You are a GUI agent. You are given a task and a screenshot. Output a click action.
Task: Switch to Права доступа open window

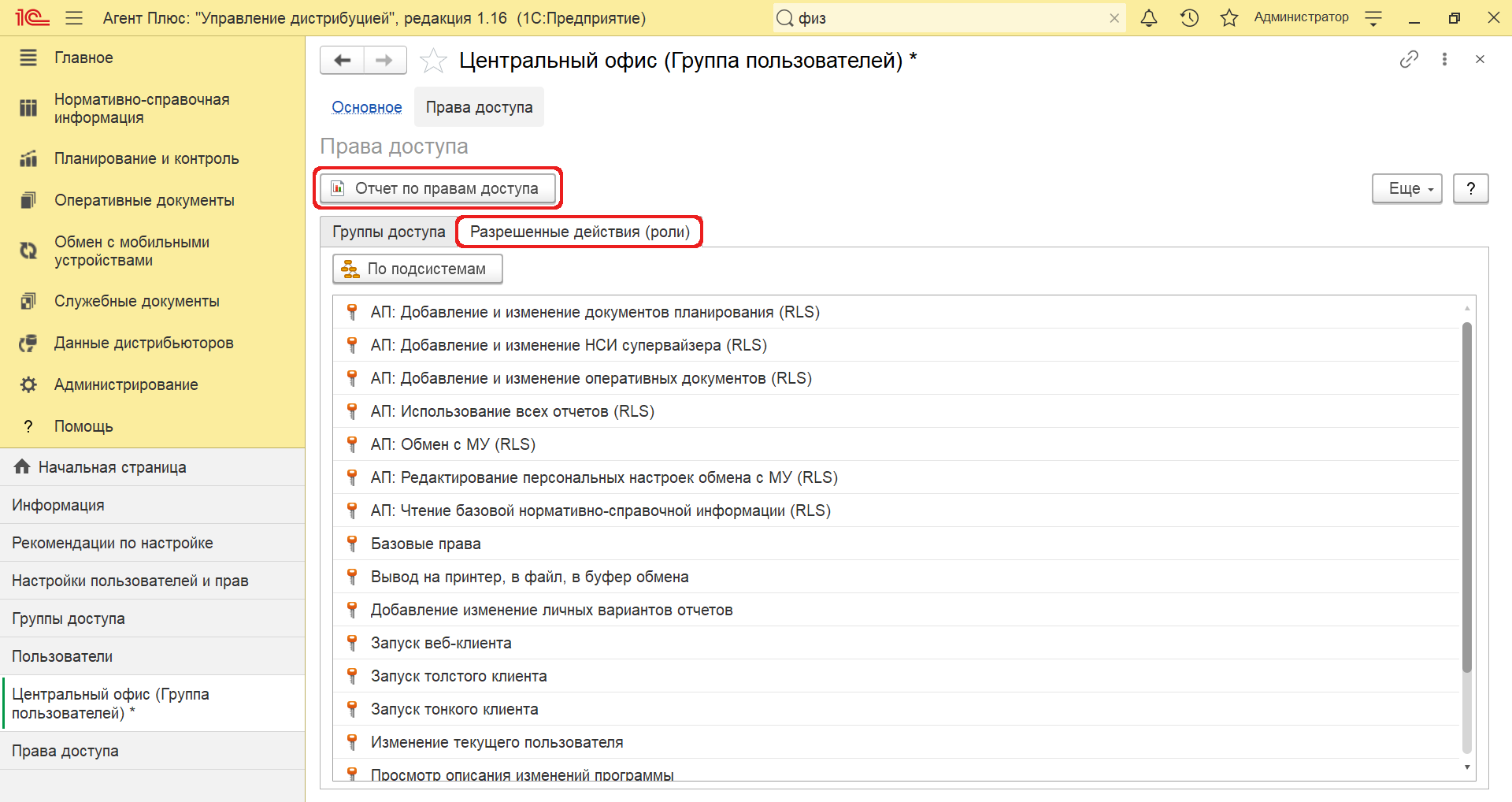point(152,751)
